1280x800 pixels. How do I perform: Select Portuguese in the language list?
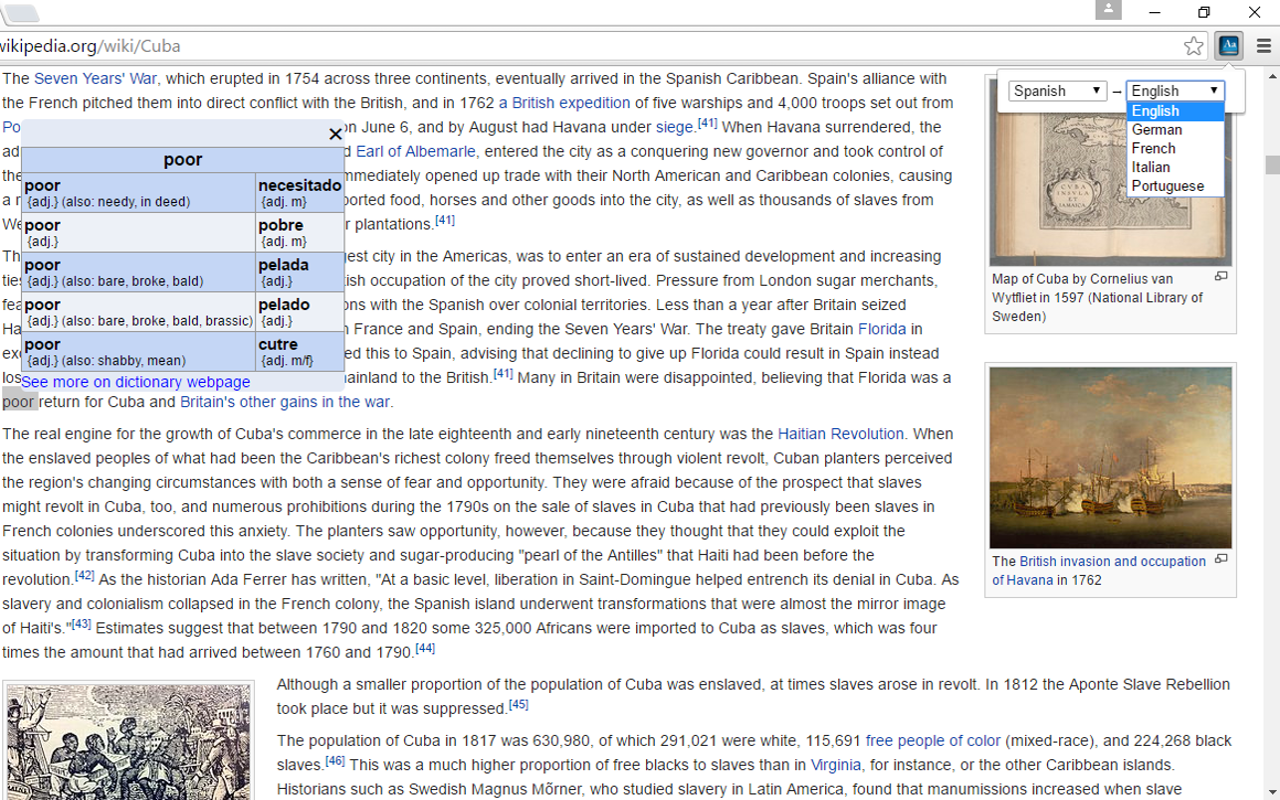(x=1175, y=186)
